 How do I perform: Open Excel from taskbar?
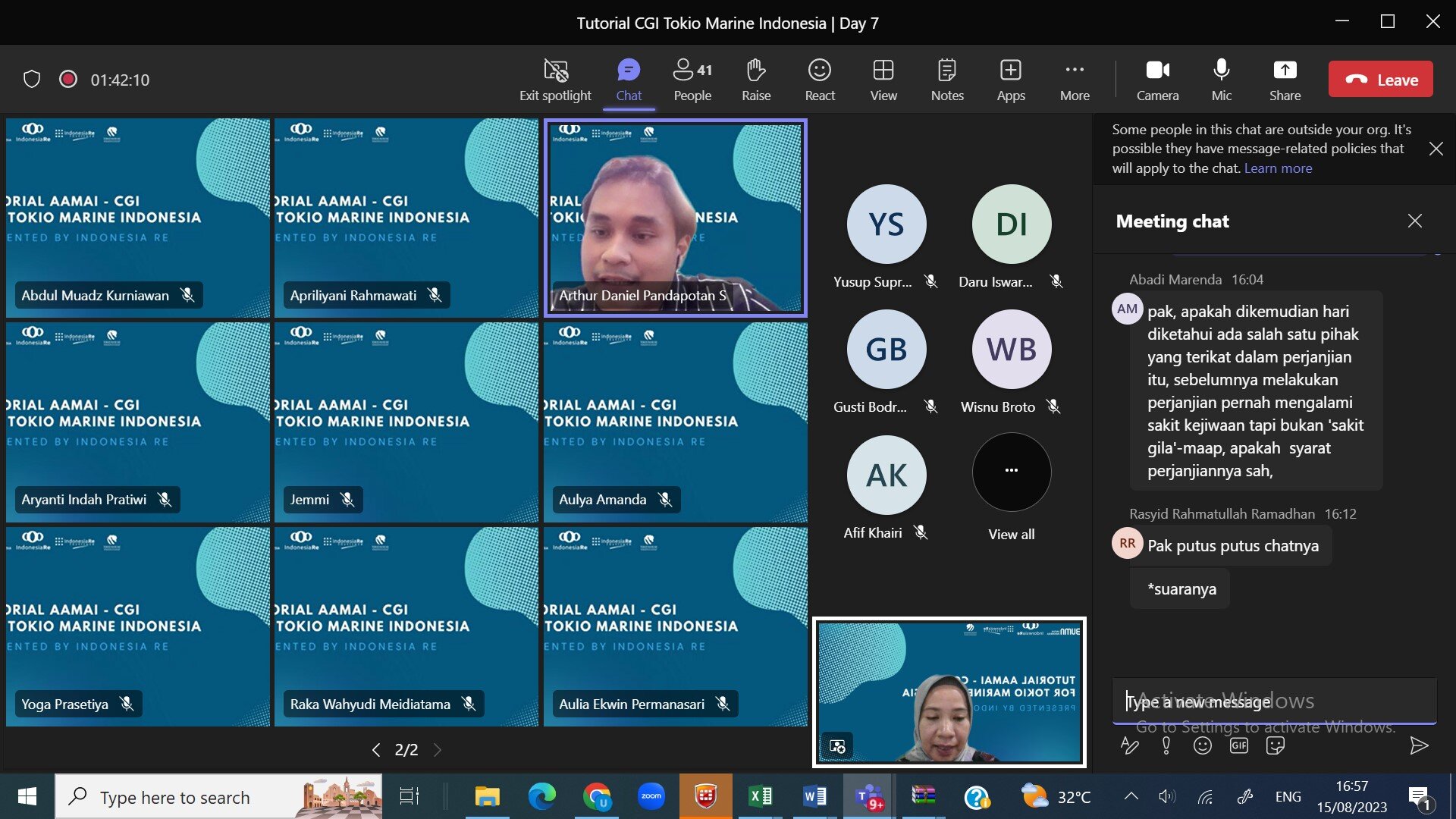pyautogui.click(x=760, y=797)
